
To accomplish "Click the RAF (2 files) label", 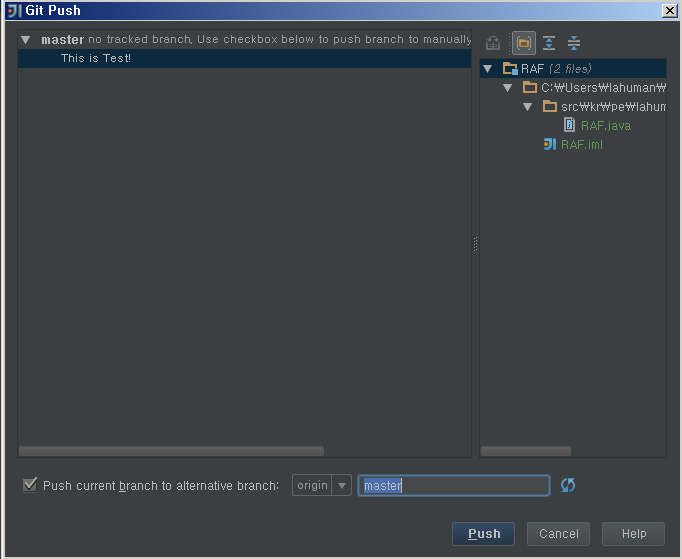I will point(556,69).
